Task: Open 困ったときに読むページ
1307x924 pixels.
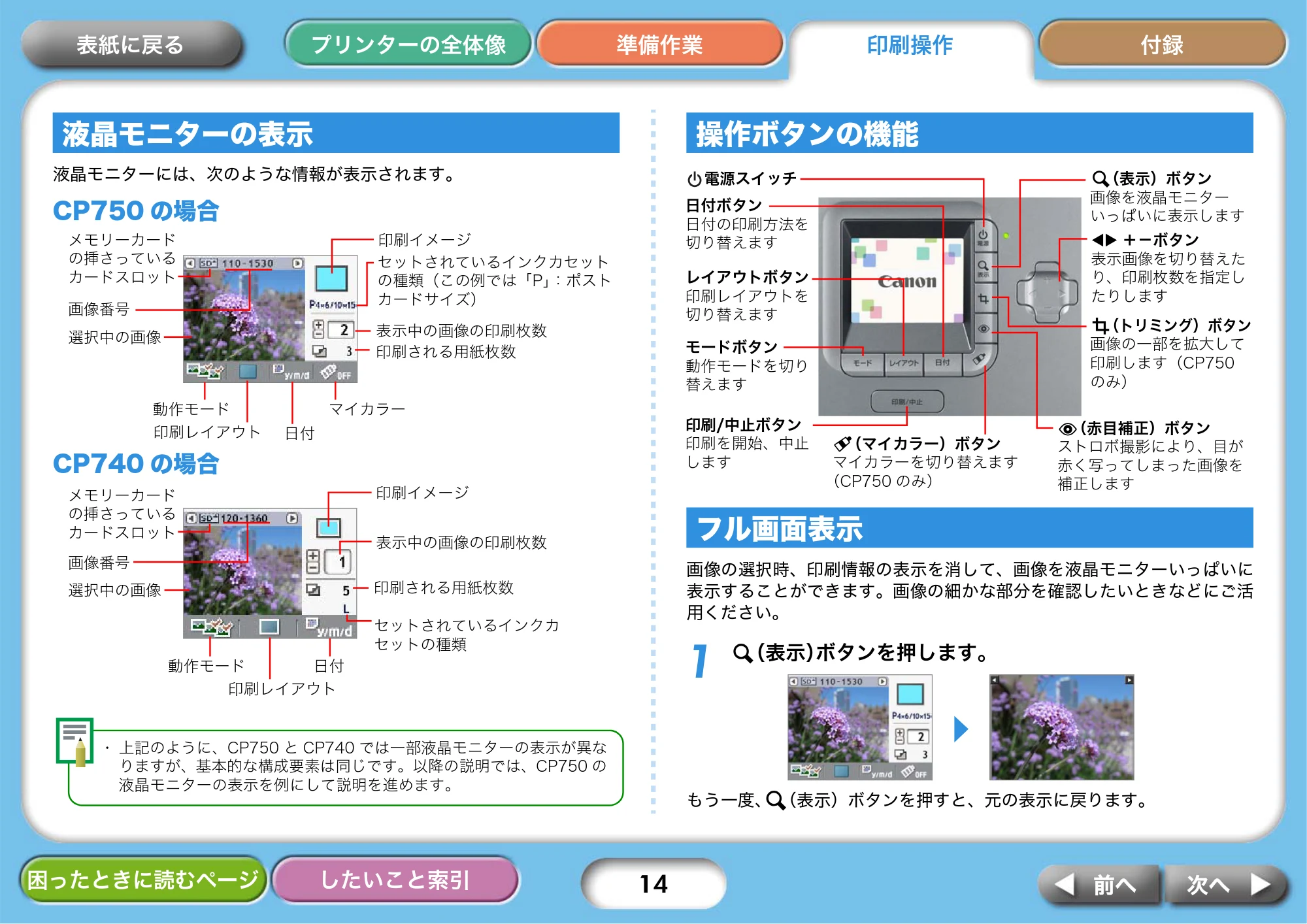Action: 143,880
